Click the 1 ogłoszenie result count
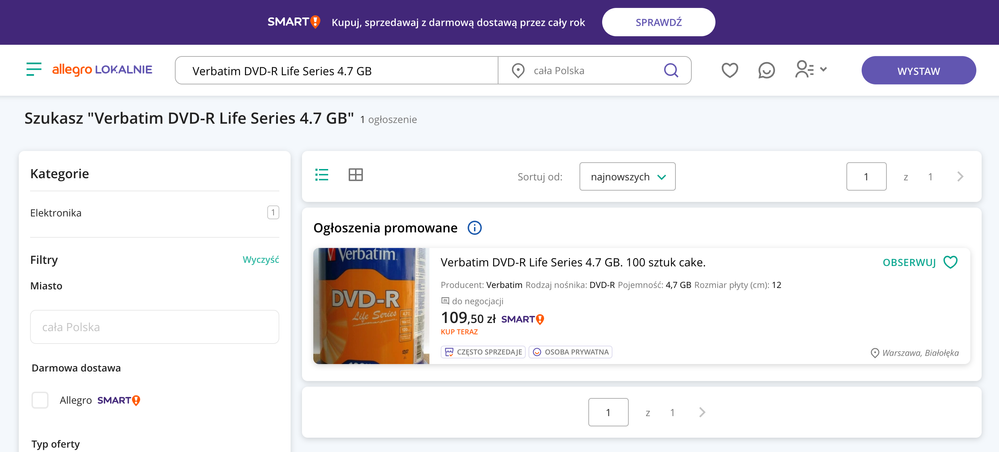The image size is (999, 452). click(x=389, y=119)
